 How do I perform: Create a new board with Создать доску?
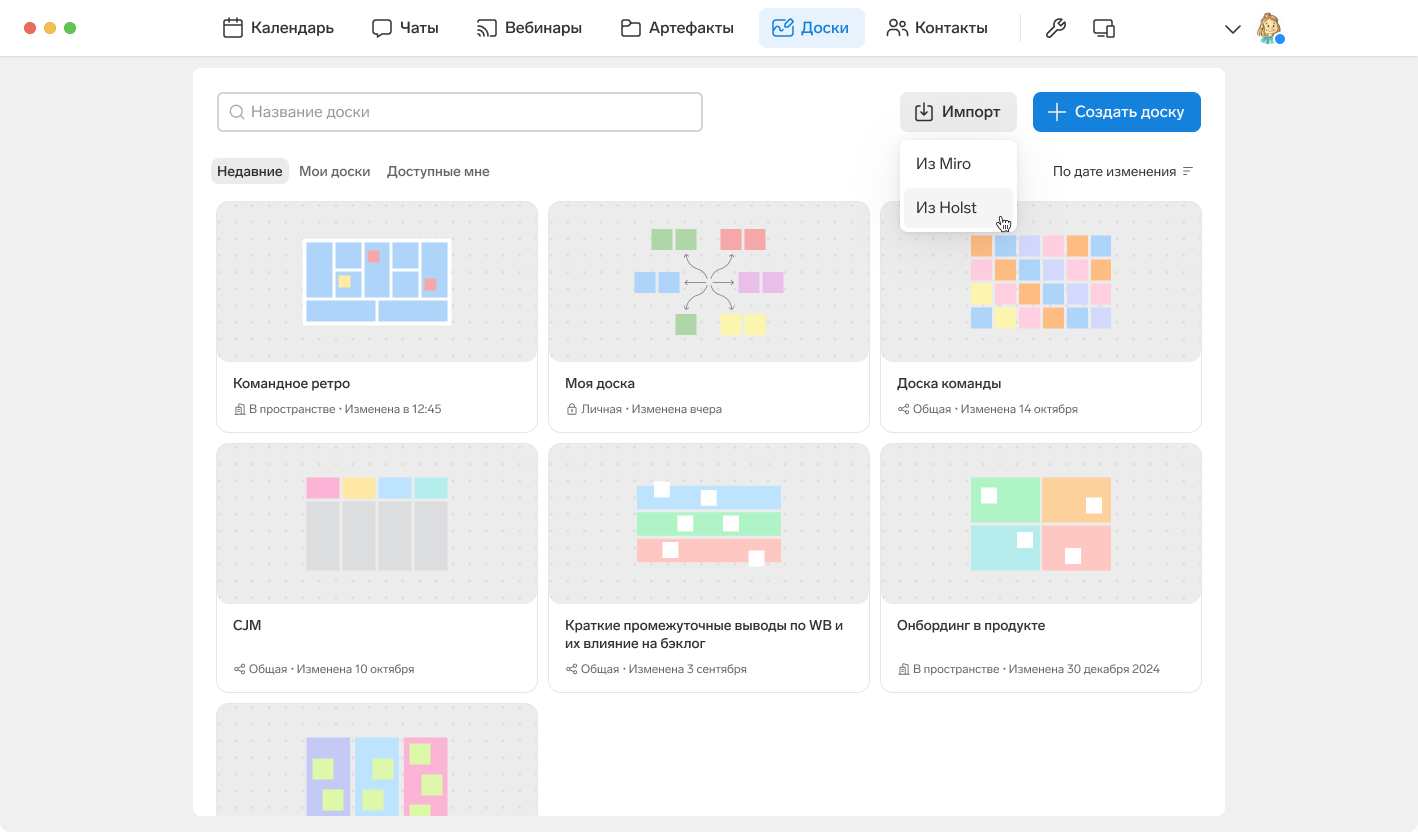point(1117,112)
